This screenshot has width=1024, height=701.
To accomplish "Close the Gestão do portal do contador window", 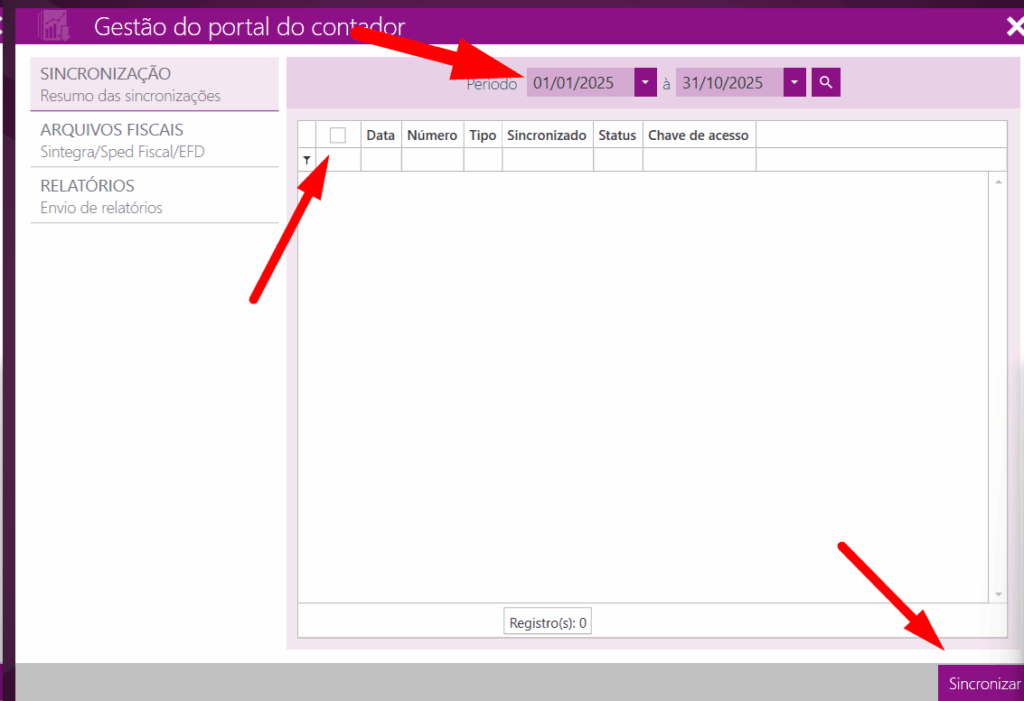I will [1014, 27].
